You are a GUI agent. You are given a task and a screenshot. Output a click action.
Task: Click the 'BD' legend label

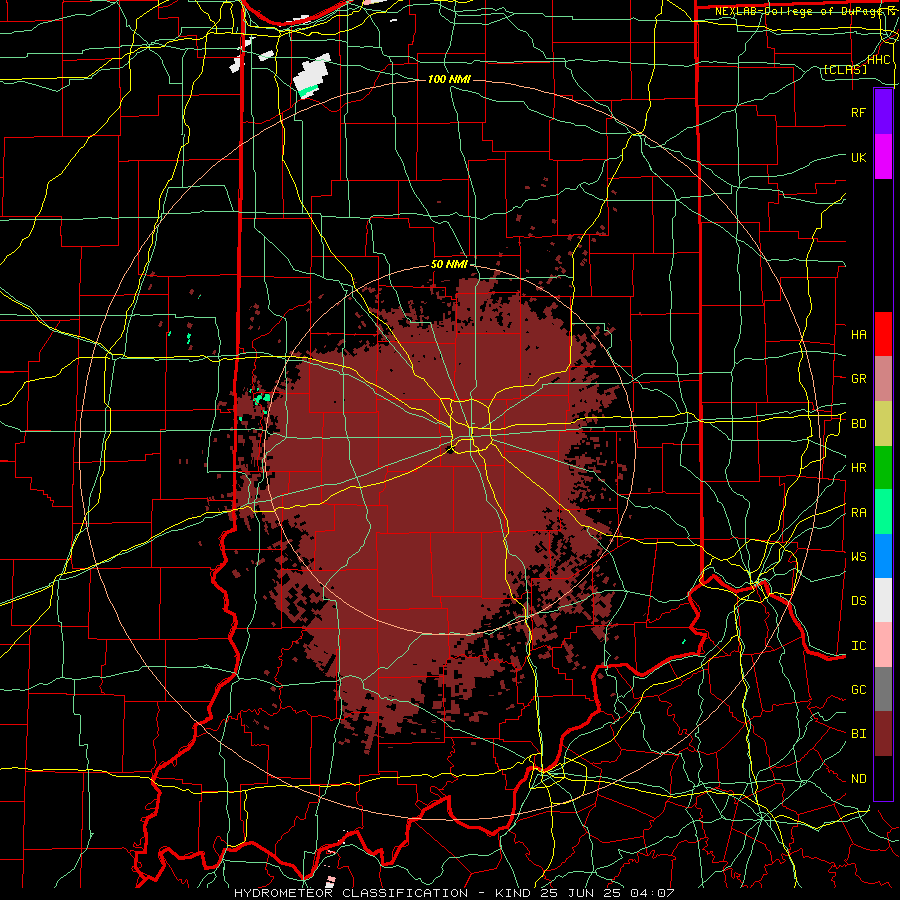[x=858, y=424]
